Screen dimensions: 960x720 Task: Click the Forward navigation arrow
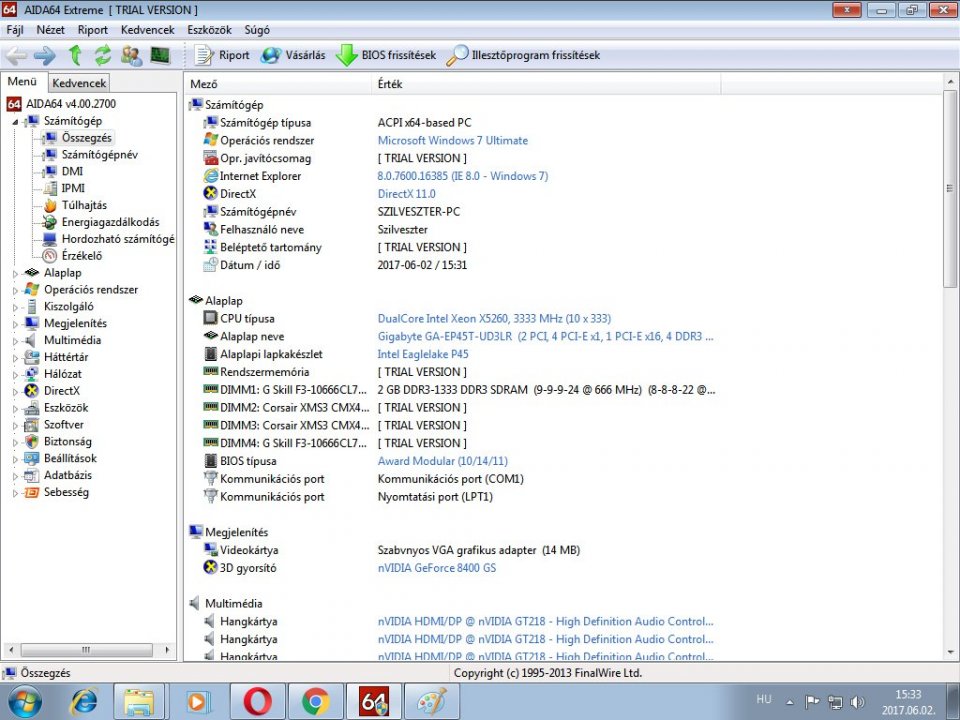45,56
